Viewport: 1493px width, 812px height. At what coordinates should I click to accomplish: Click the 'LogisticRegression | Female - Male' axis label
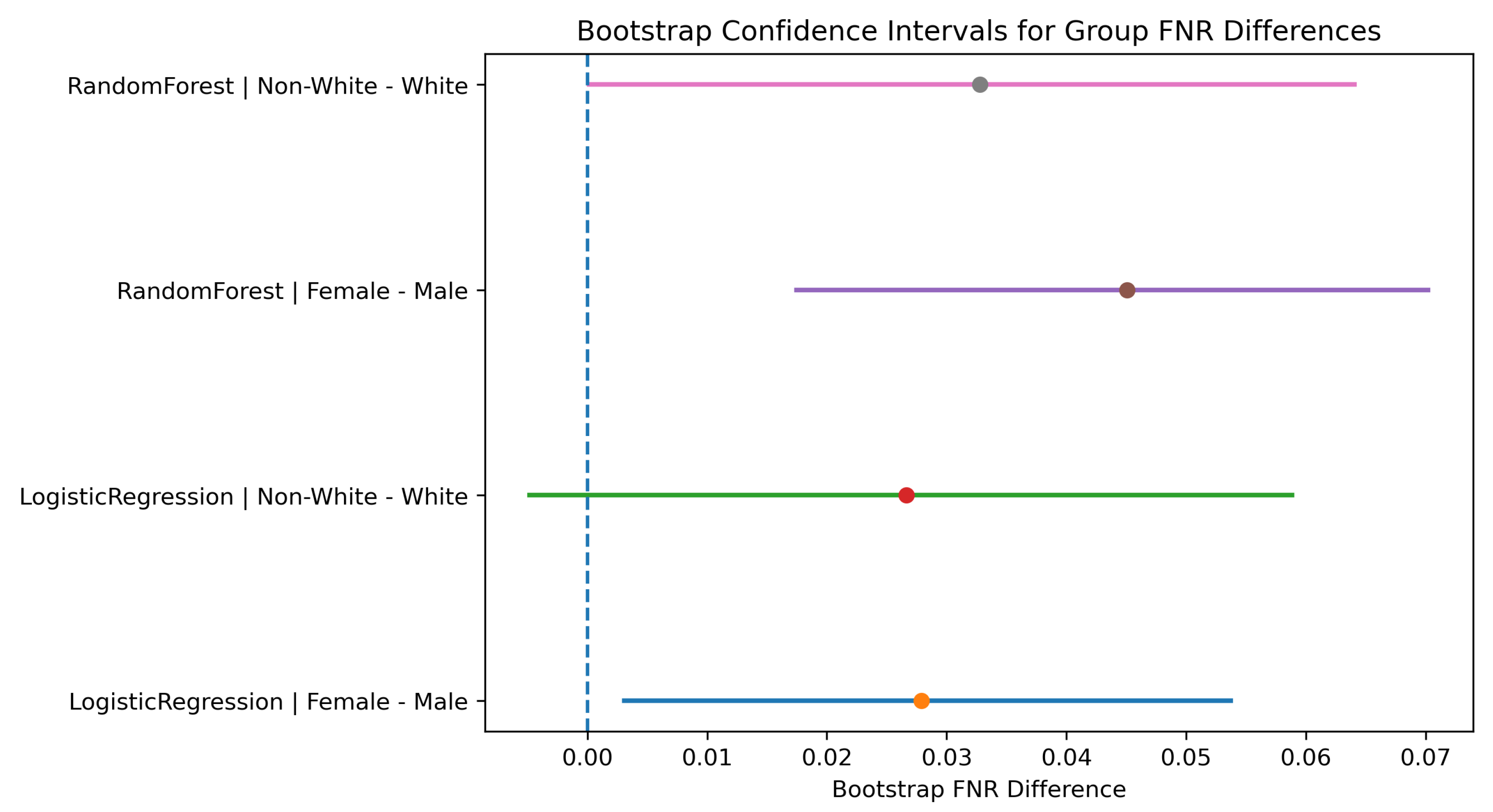pos(268,701)
